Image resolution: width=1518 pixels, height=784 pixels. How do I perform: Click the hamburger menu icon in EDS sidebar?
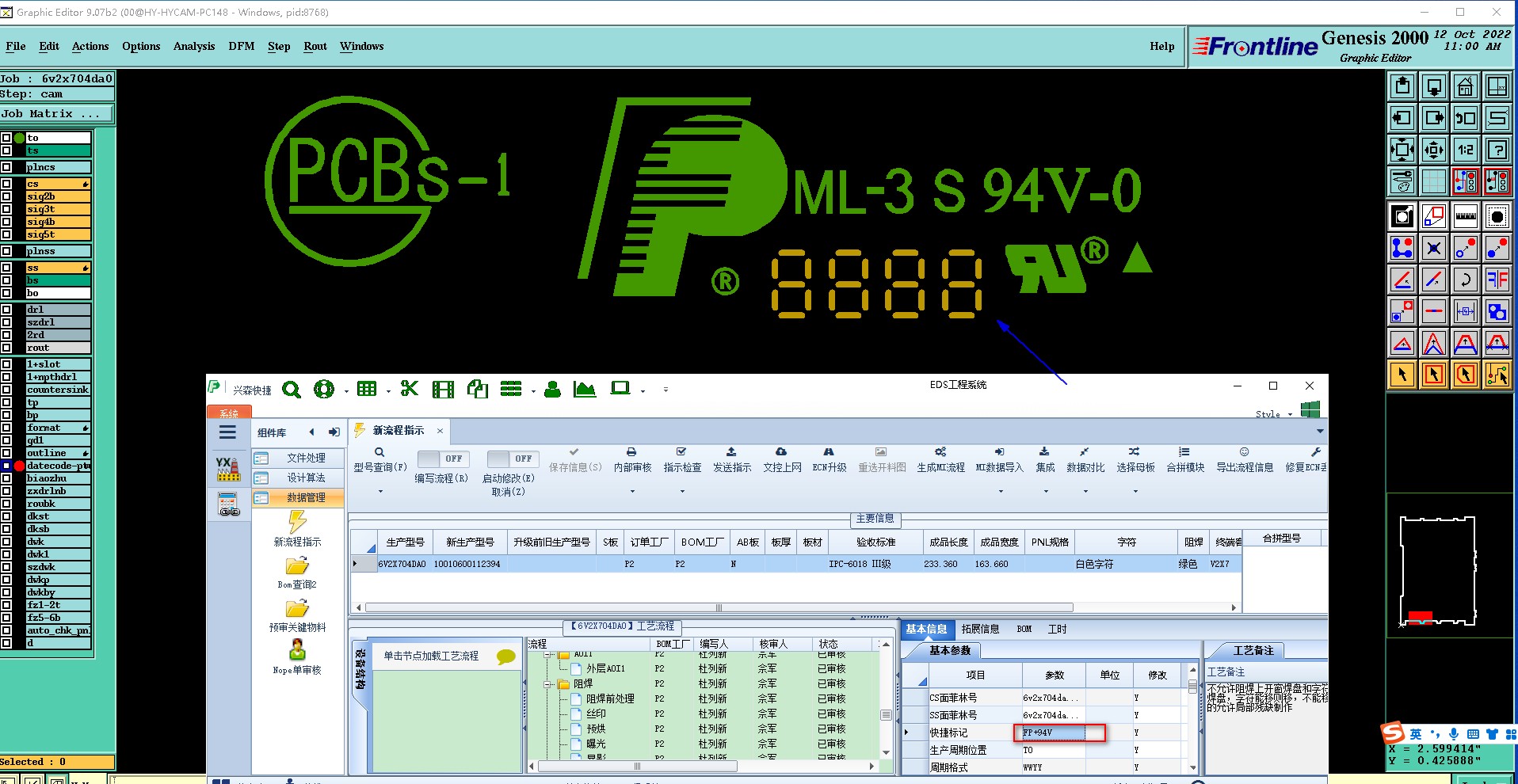pyautogui.click(x=227, y=432)
